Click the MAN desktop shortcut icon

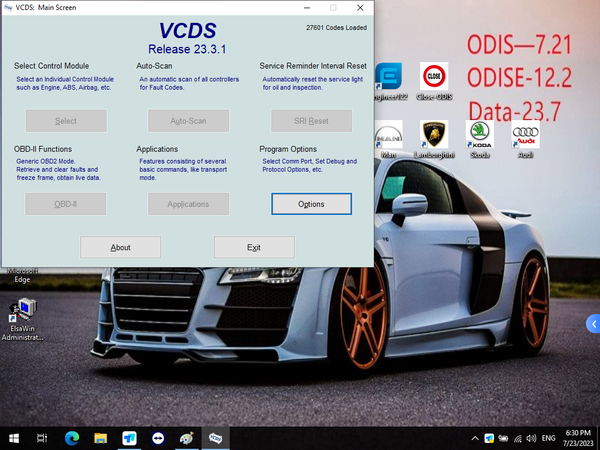(388, 138)
